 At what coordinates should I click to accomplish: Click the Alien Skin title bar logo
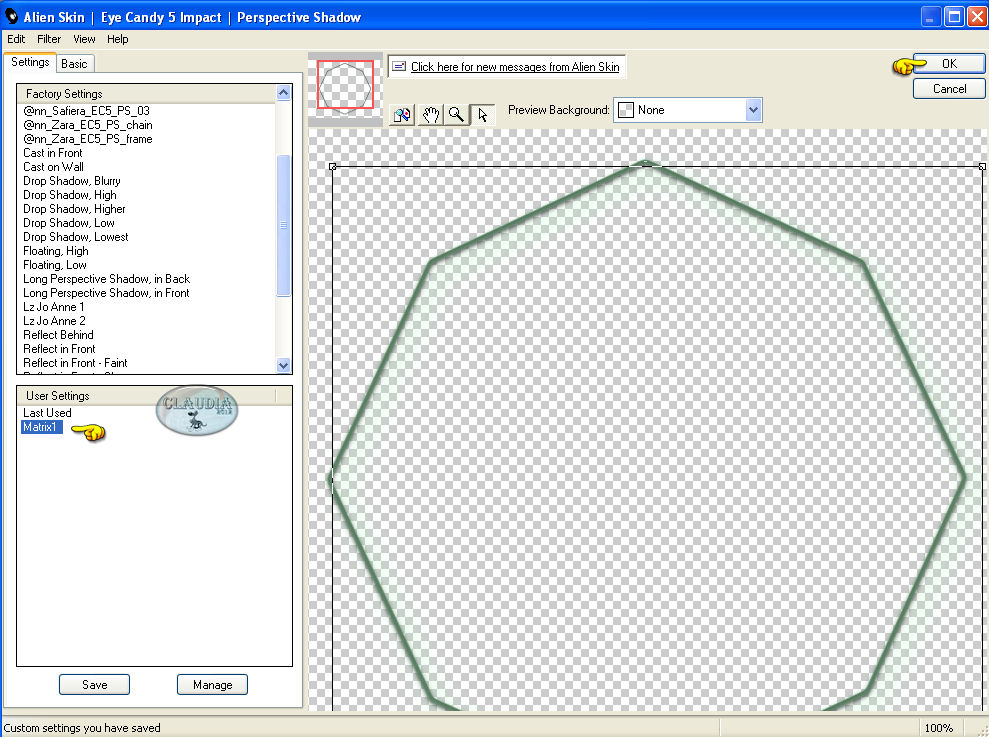11,17
